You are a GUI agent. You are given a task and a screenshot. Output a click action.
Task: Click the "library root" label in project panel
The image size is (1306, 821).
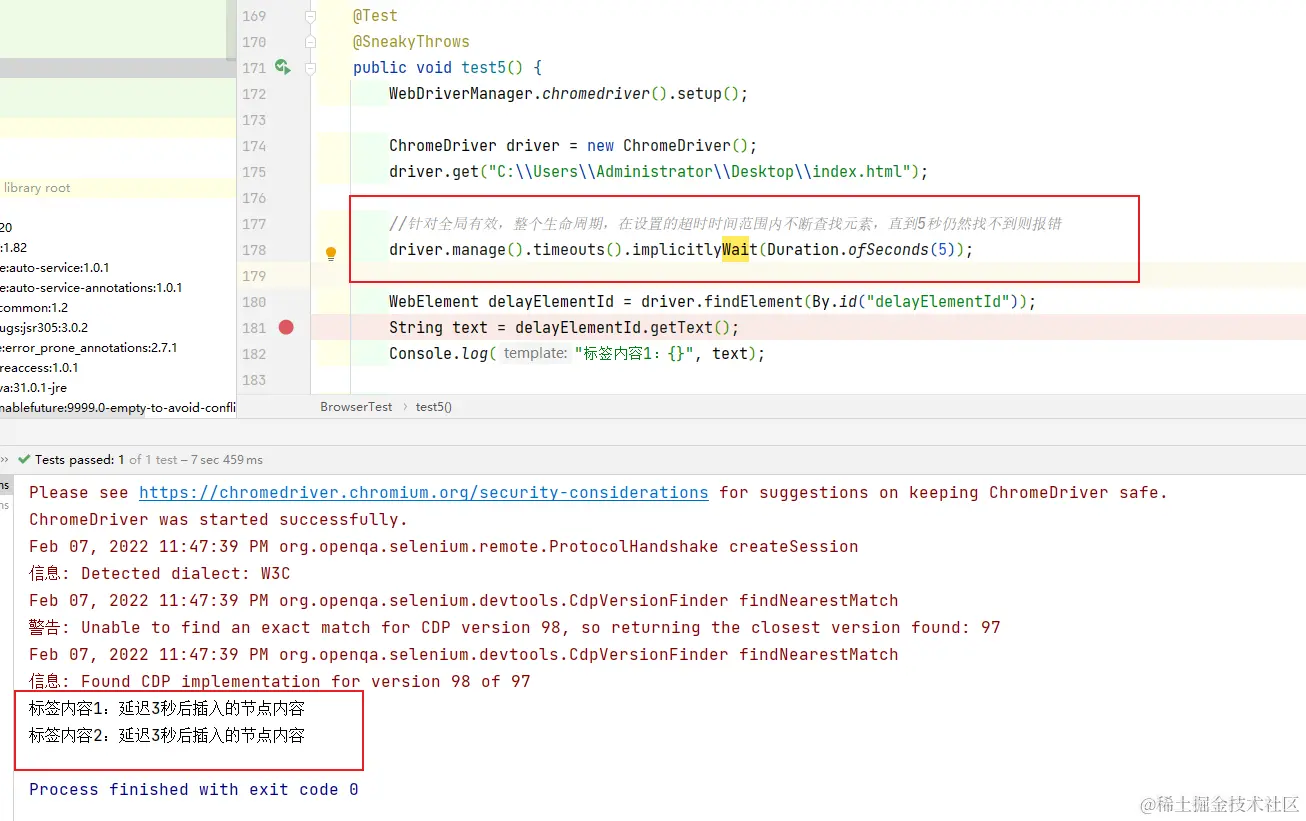click(x=37, y=188)
